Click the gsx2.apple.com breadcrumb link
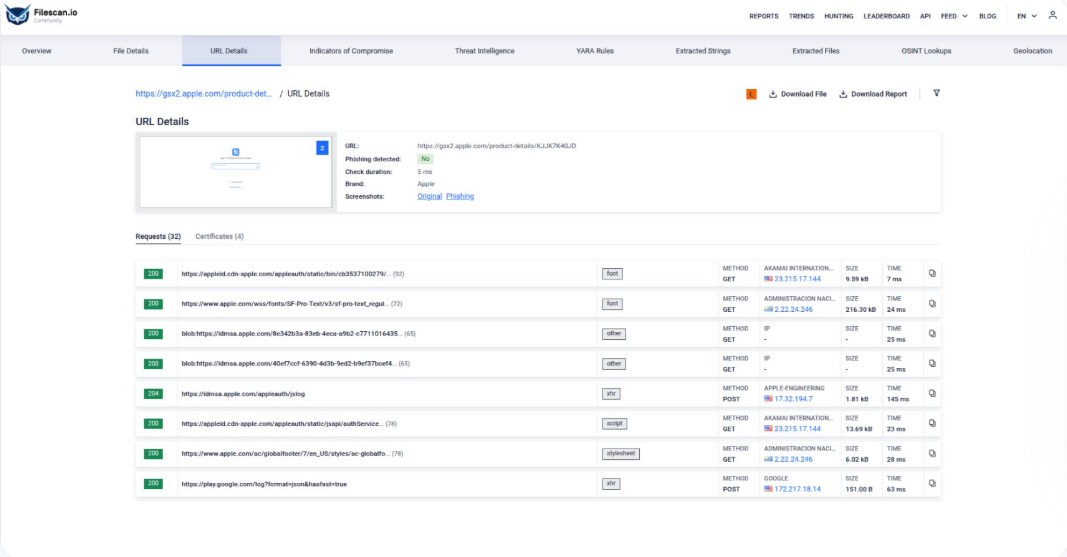1067x557 pixels. [203, 94]
